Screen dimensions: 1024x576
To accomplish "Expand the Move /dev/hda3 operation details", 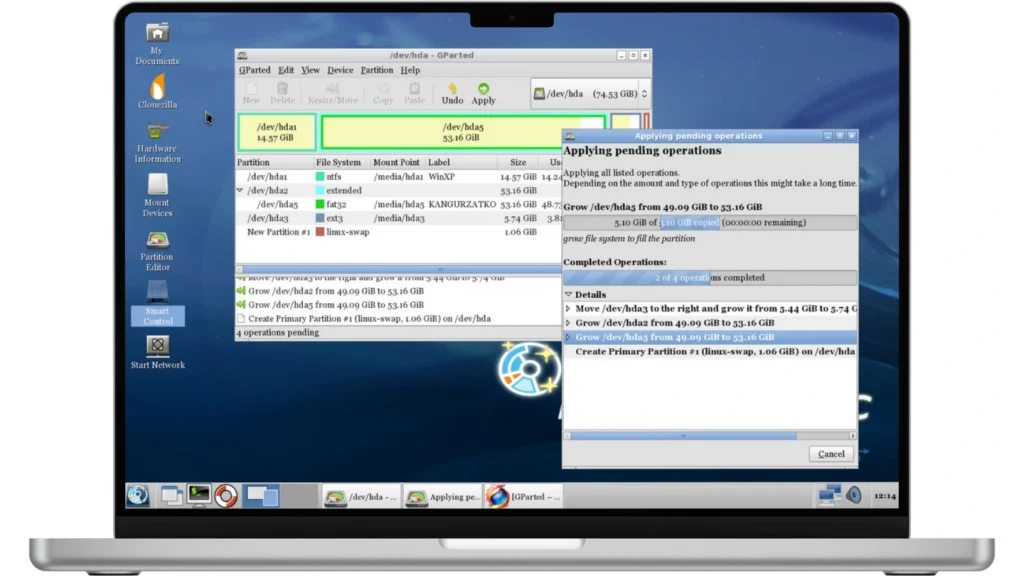I will [569, 309].
